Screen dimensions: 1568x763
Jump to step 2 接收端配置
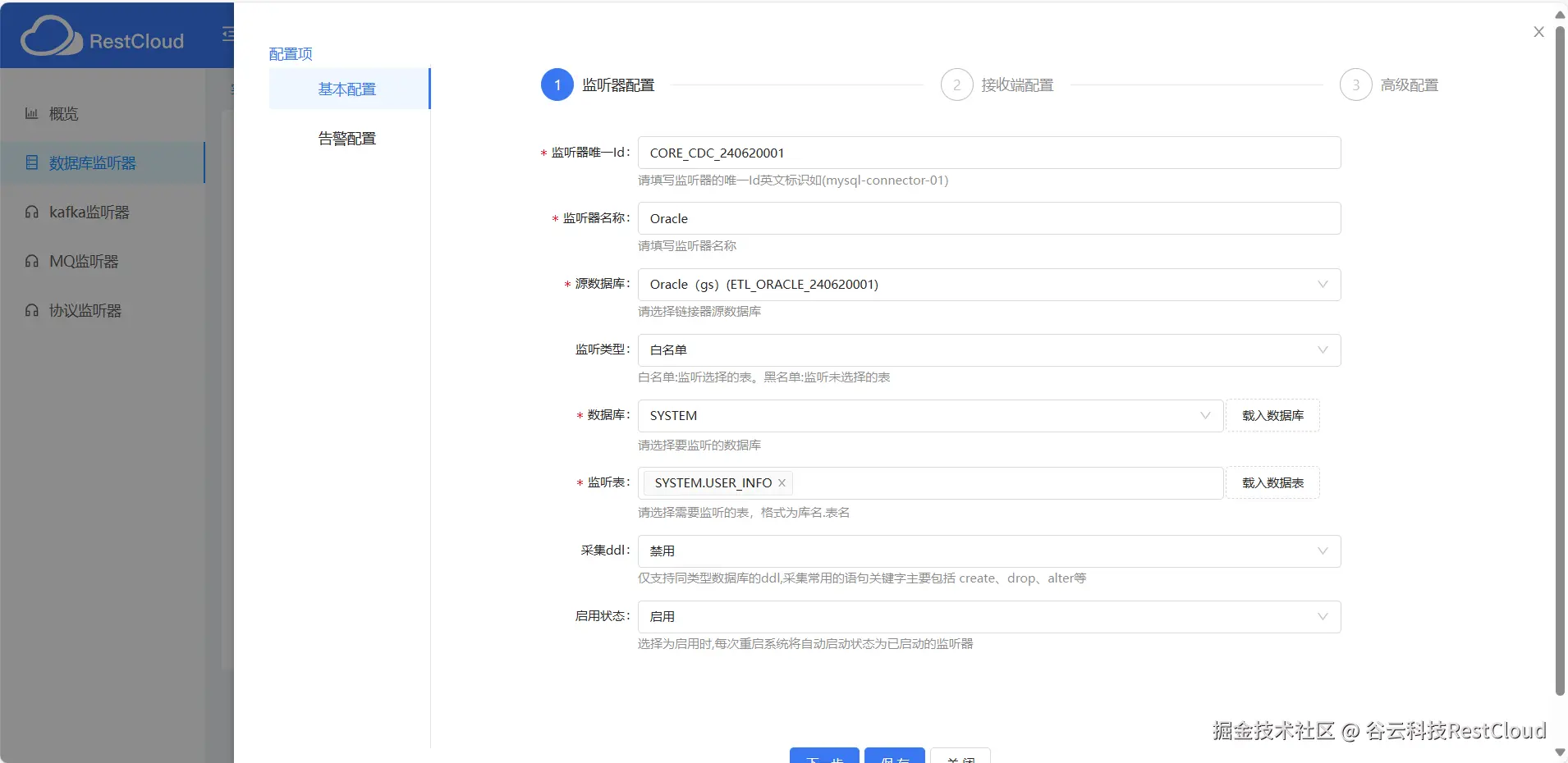pos(997,85)
